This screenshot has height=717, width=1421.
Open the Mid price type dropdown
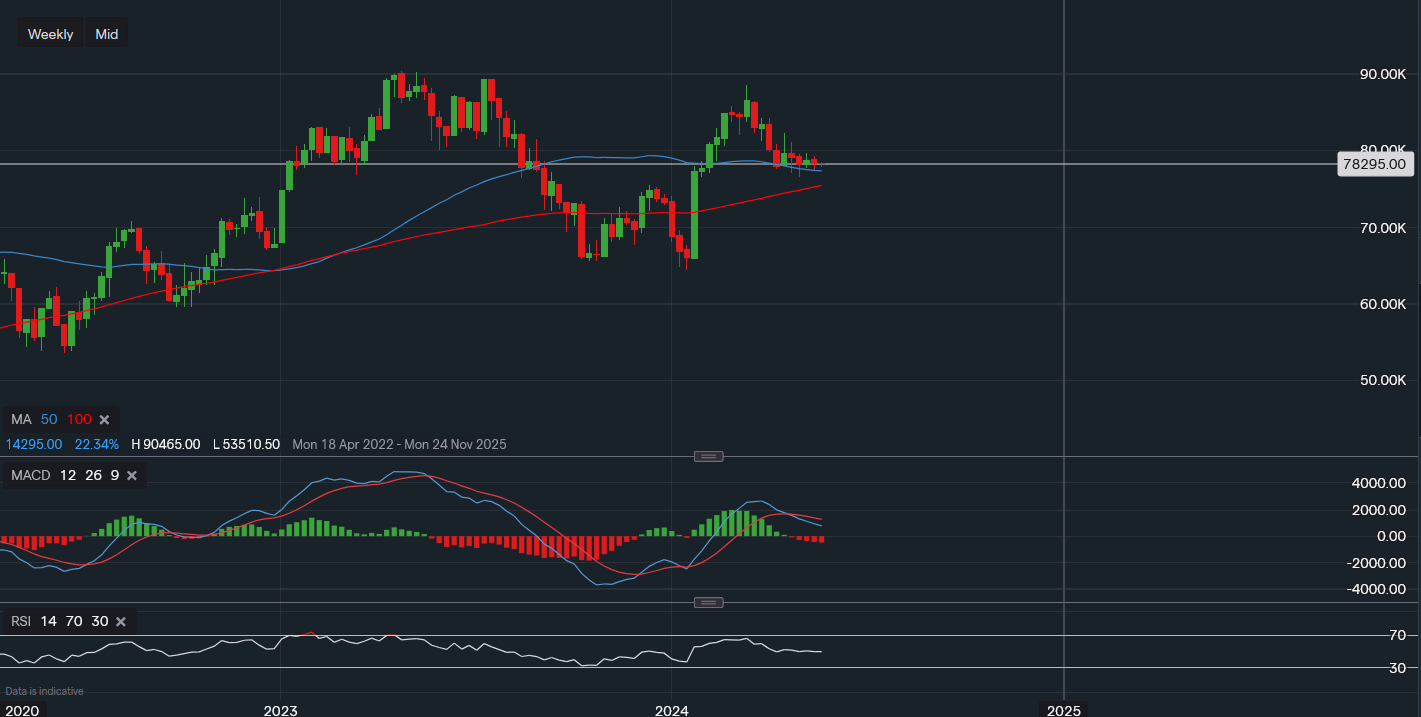pyautogui.click(x=106, y=34)
